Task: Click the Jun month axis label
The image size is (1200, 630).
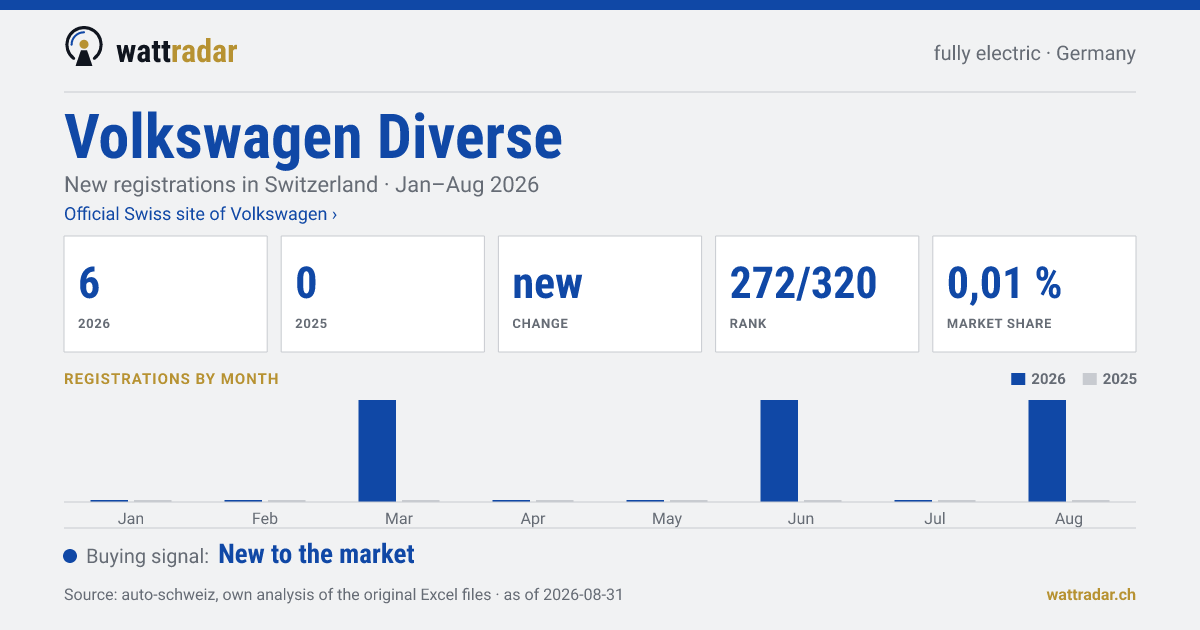Action: [801, 518]
